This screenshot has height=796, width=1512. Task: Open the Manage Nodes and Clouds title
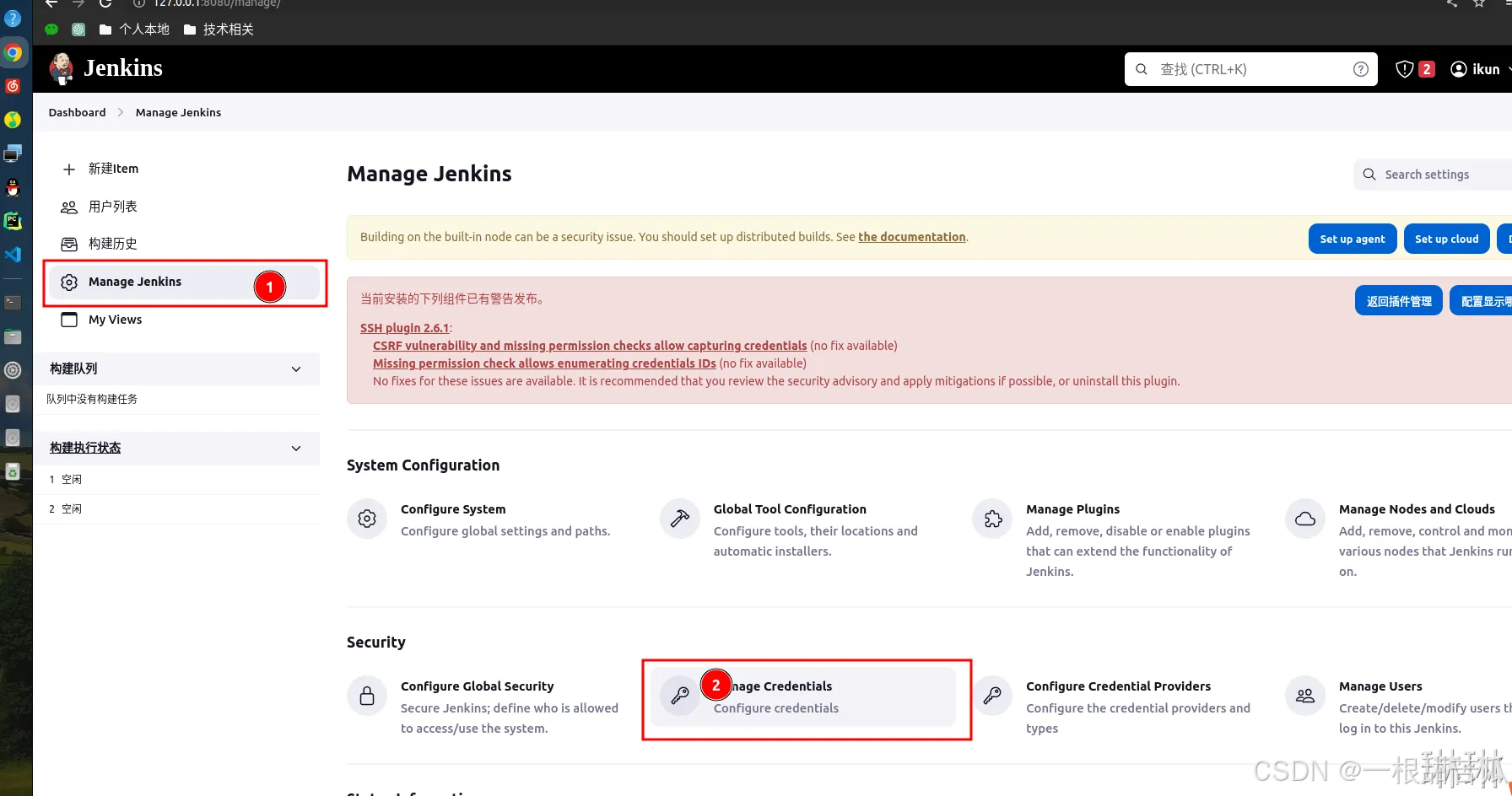1417,509
